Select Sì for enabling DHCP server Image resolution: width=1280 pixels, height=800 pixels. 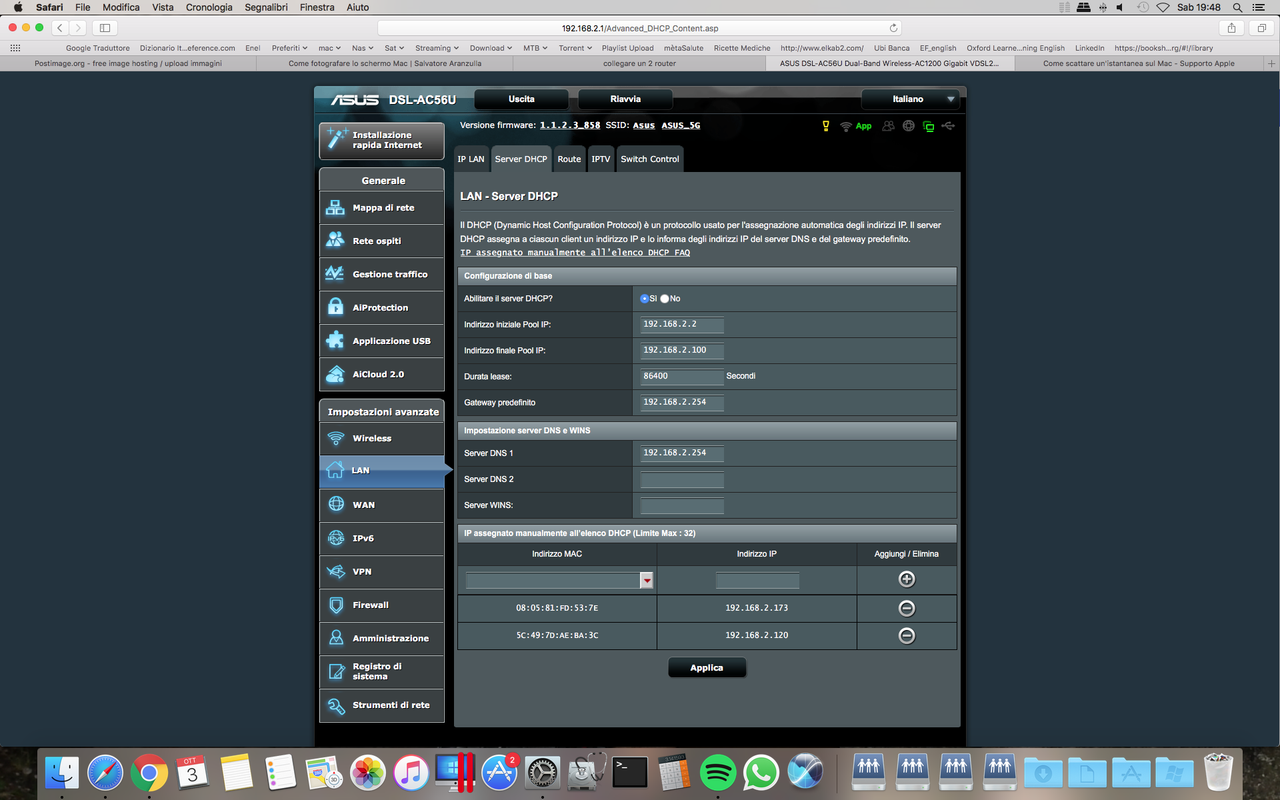click(x=645, y=299)
